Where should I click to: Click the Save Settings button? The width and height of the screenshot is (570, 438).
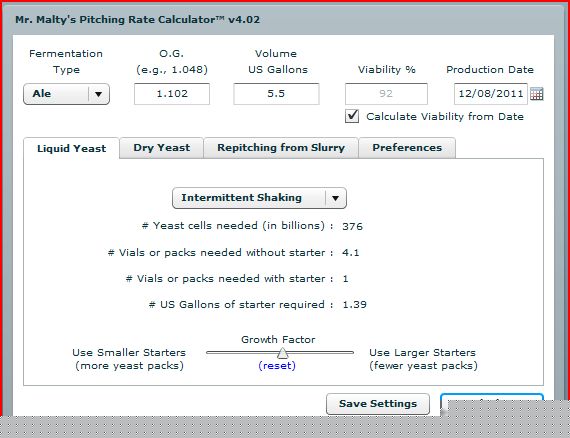click(378, 404)
